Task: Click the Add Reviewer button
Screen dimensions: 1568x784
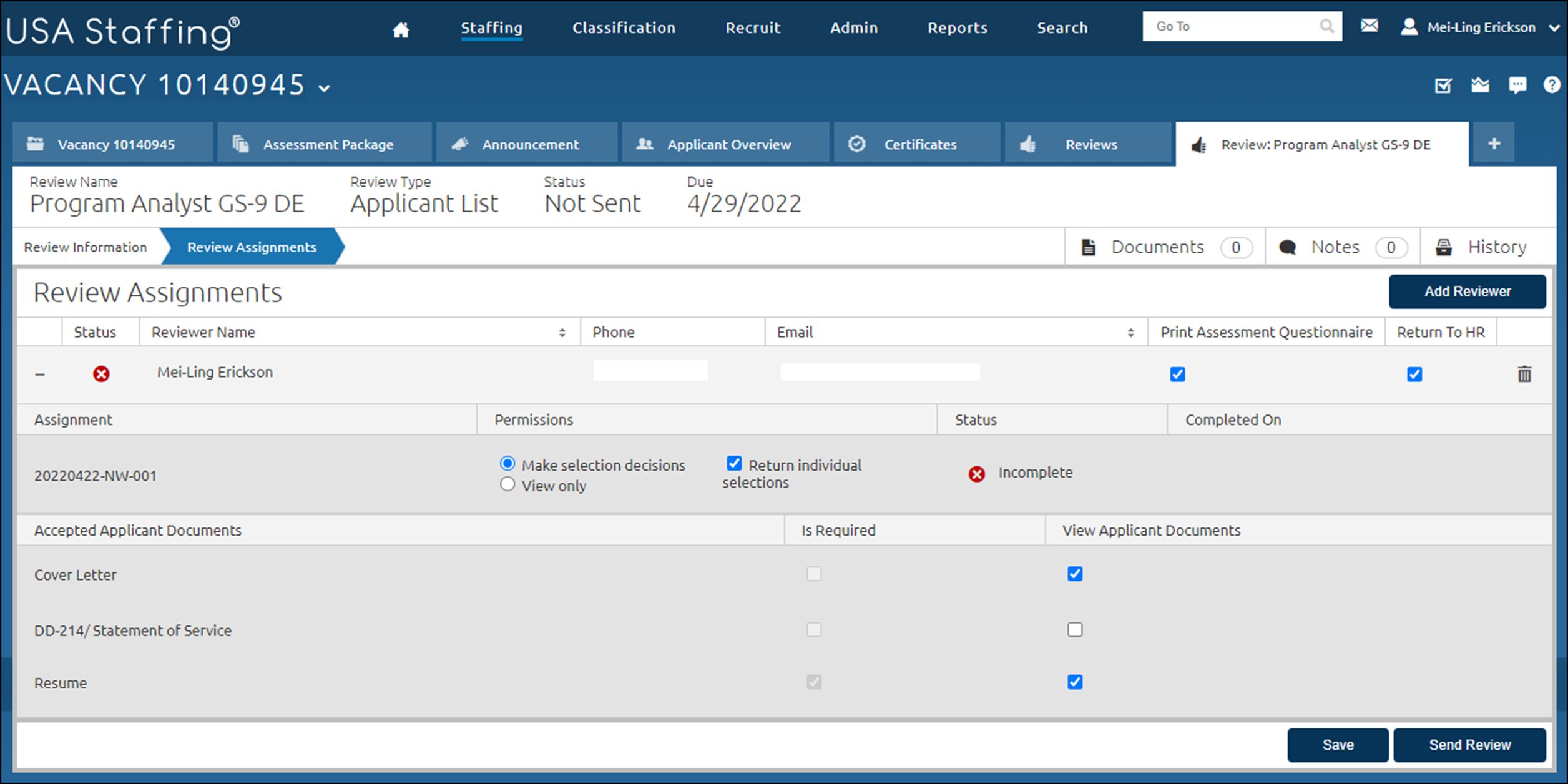Action: tap(1467, 292)
